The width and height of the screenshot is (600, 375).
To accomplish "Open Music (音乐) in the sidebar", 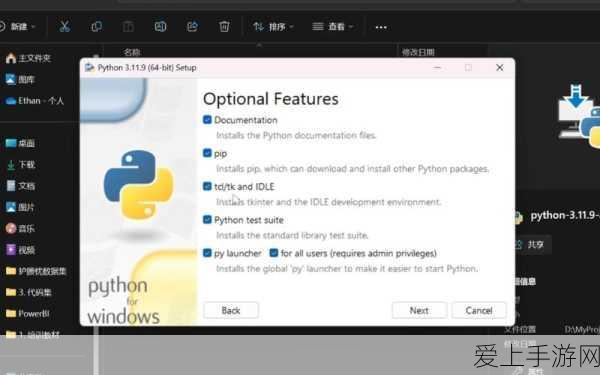I will (20, 228).
